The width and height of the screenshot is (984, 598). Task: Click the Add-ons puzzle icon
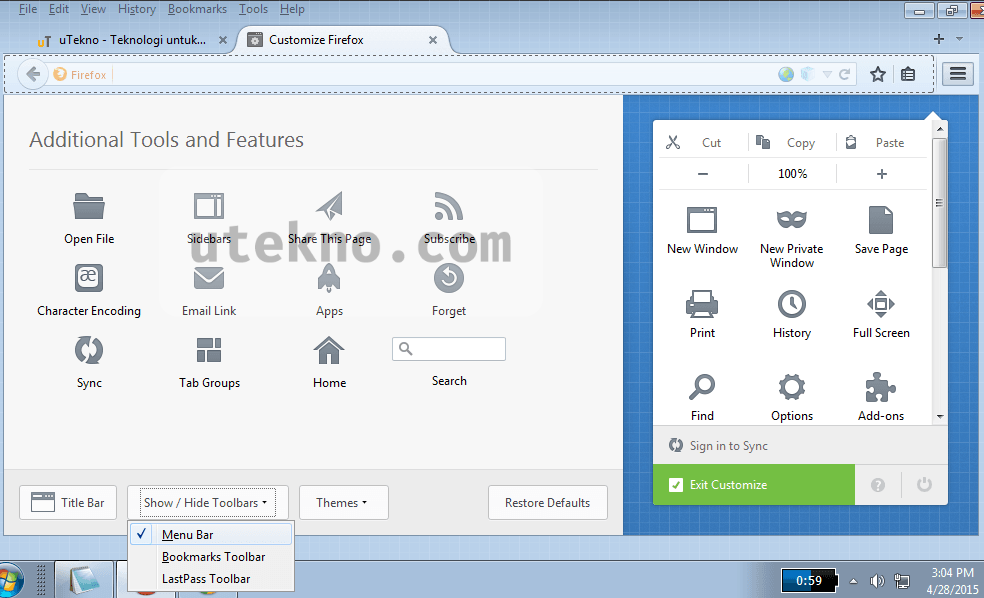(x=880, y=387)
